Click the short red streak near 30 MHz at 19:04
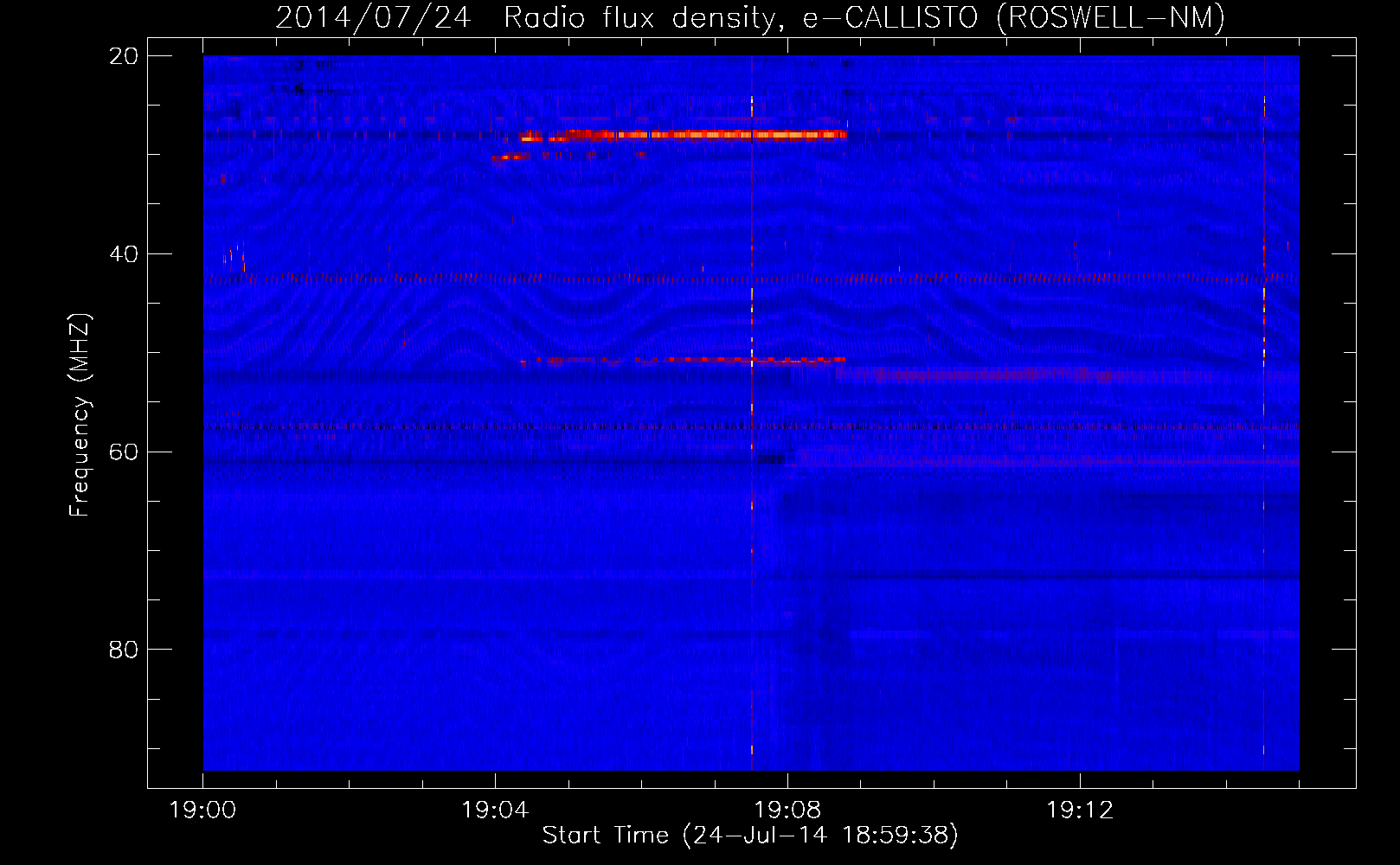 click(x=511, y=157)
